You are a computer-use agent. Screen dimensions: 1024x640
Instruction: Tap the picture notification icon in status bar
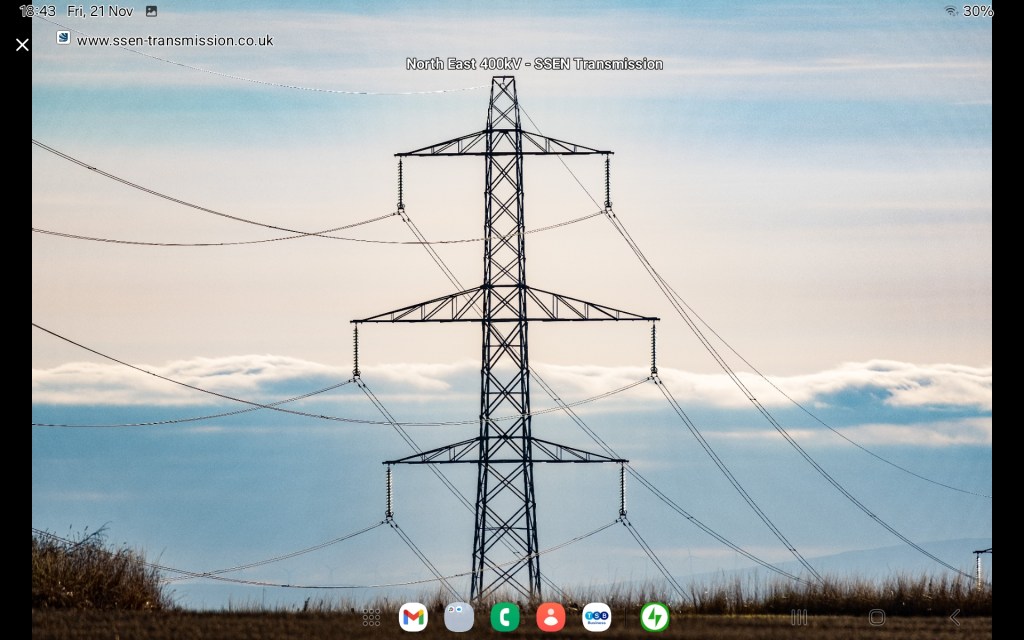pyautogui.click(x=151, y=11)
